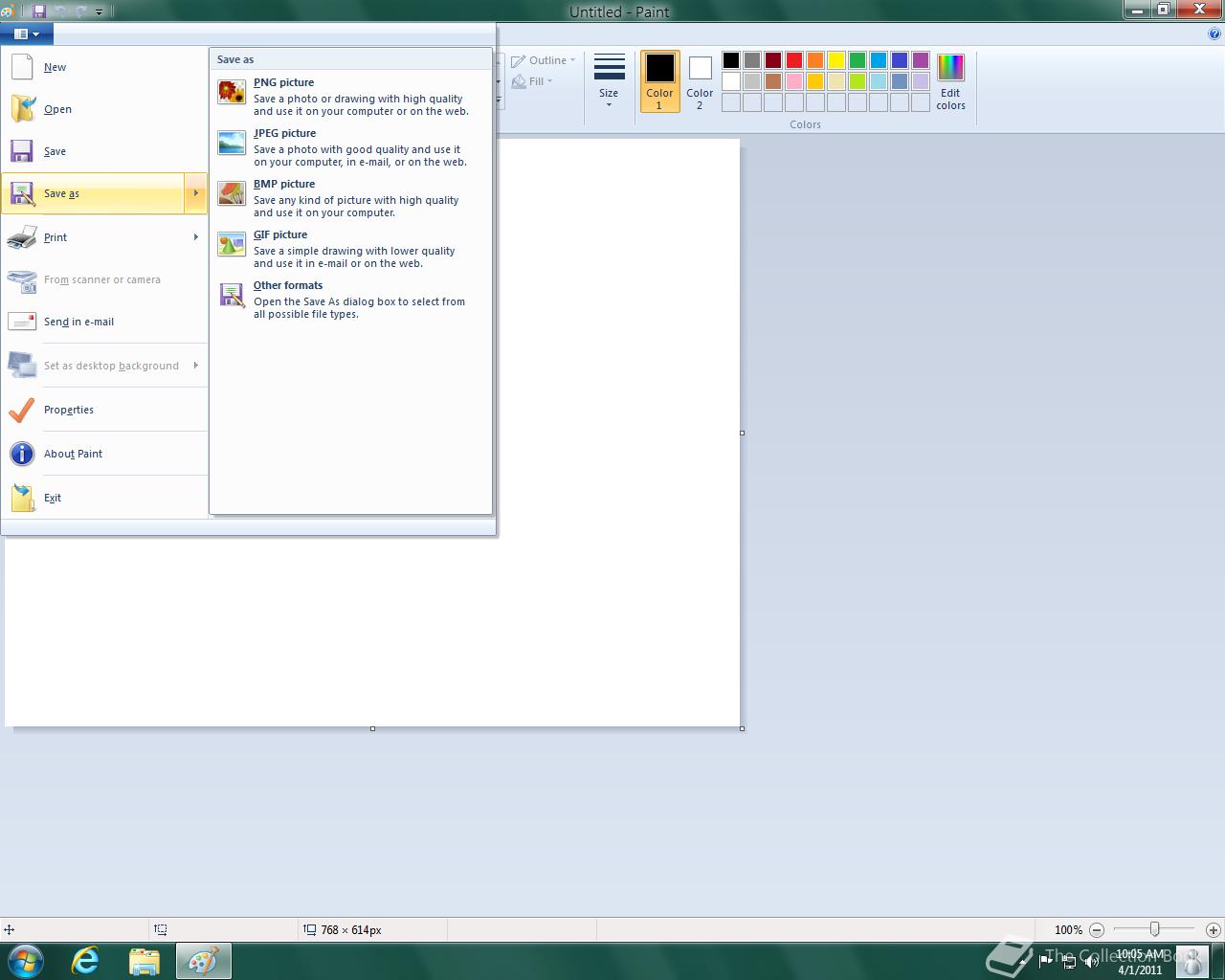Image resolution: width=1225 pixels, height=980 pixels.
Task: Pick the dark red color swatch
Action: click(773, 60)
